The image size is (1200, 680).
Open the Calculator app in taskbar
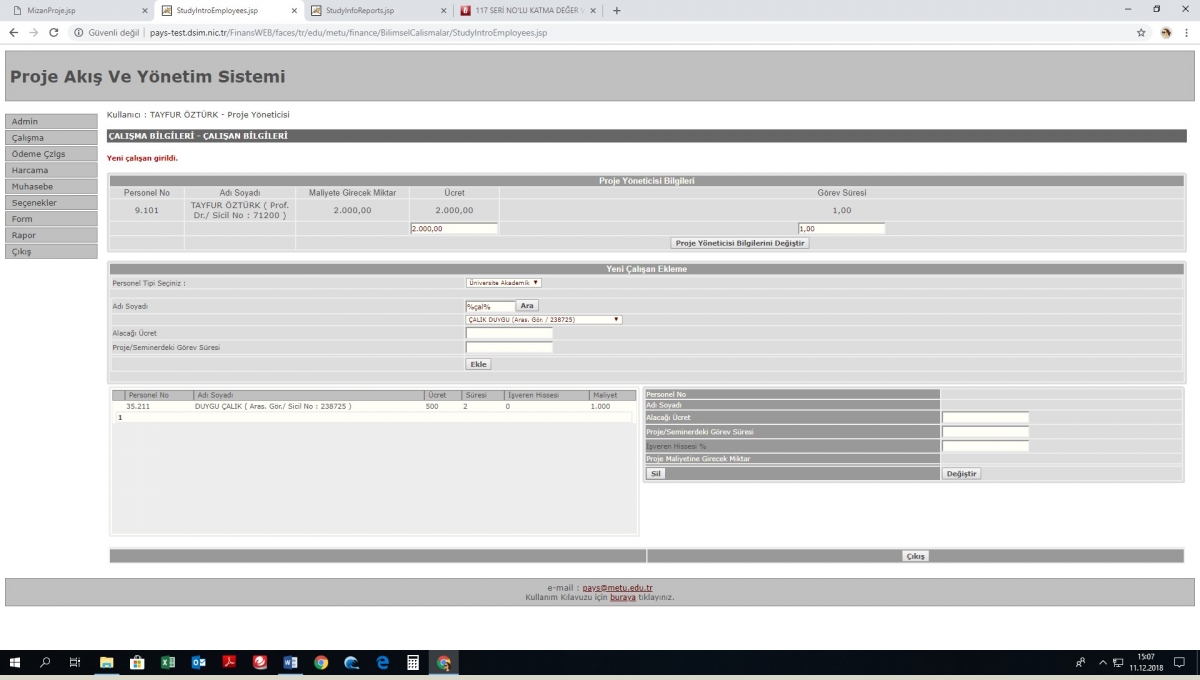click(412, 662)
